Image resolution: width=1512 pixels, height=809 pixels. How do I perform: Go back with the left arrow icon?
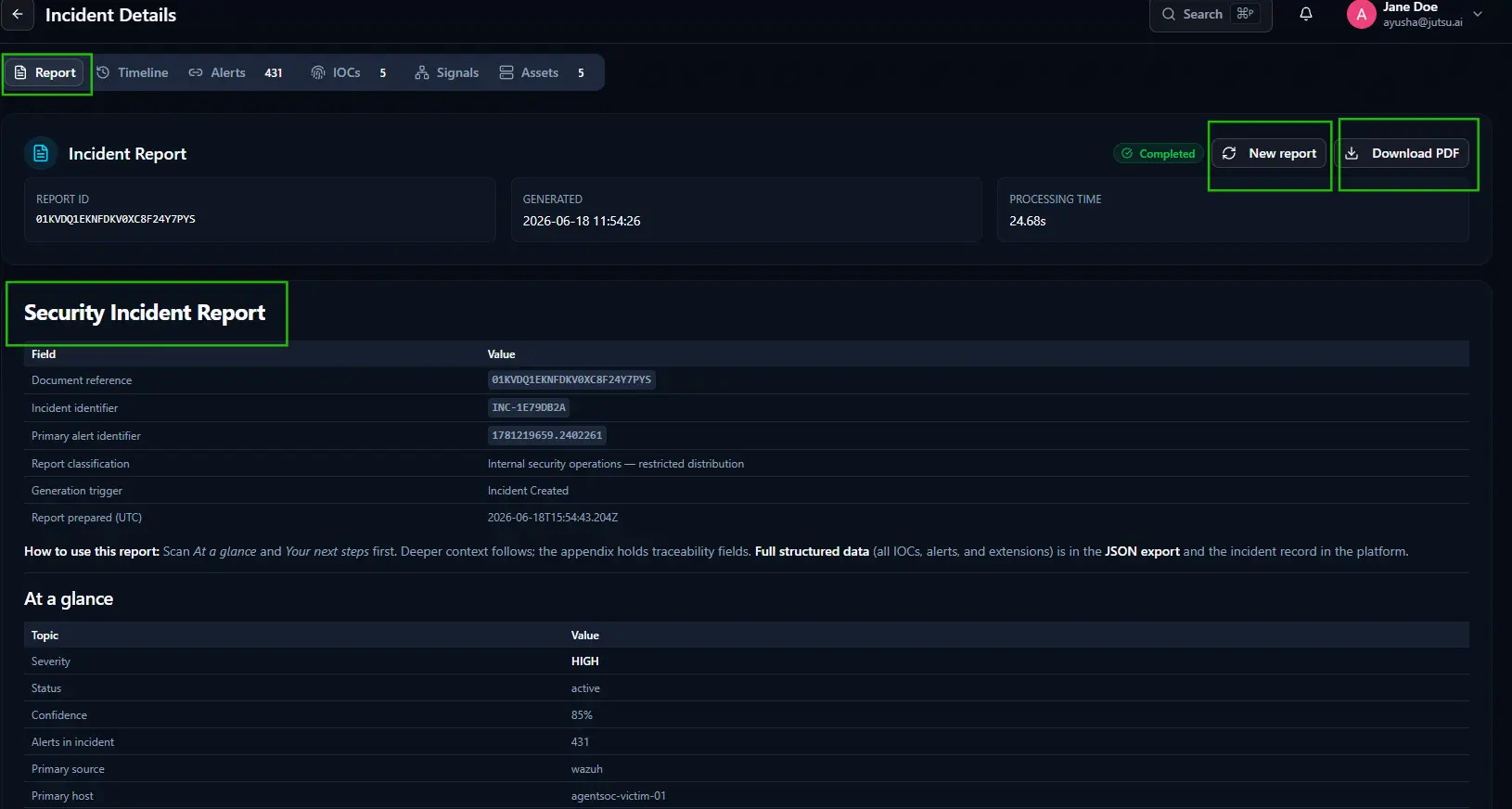[x=18, y=14]
